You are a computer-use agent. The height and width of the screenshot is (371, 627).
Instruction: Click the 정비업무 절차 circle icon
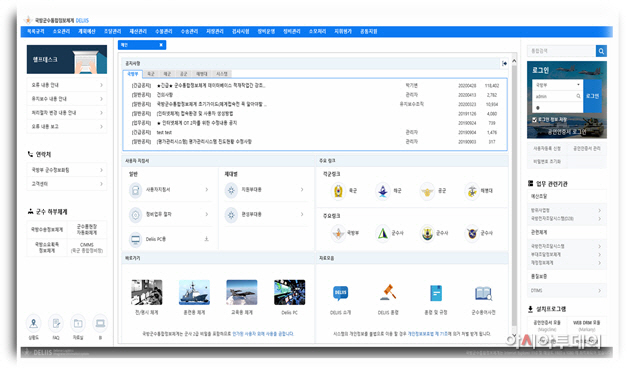click(136, 215)
